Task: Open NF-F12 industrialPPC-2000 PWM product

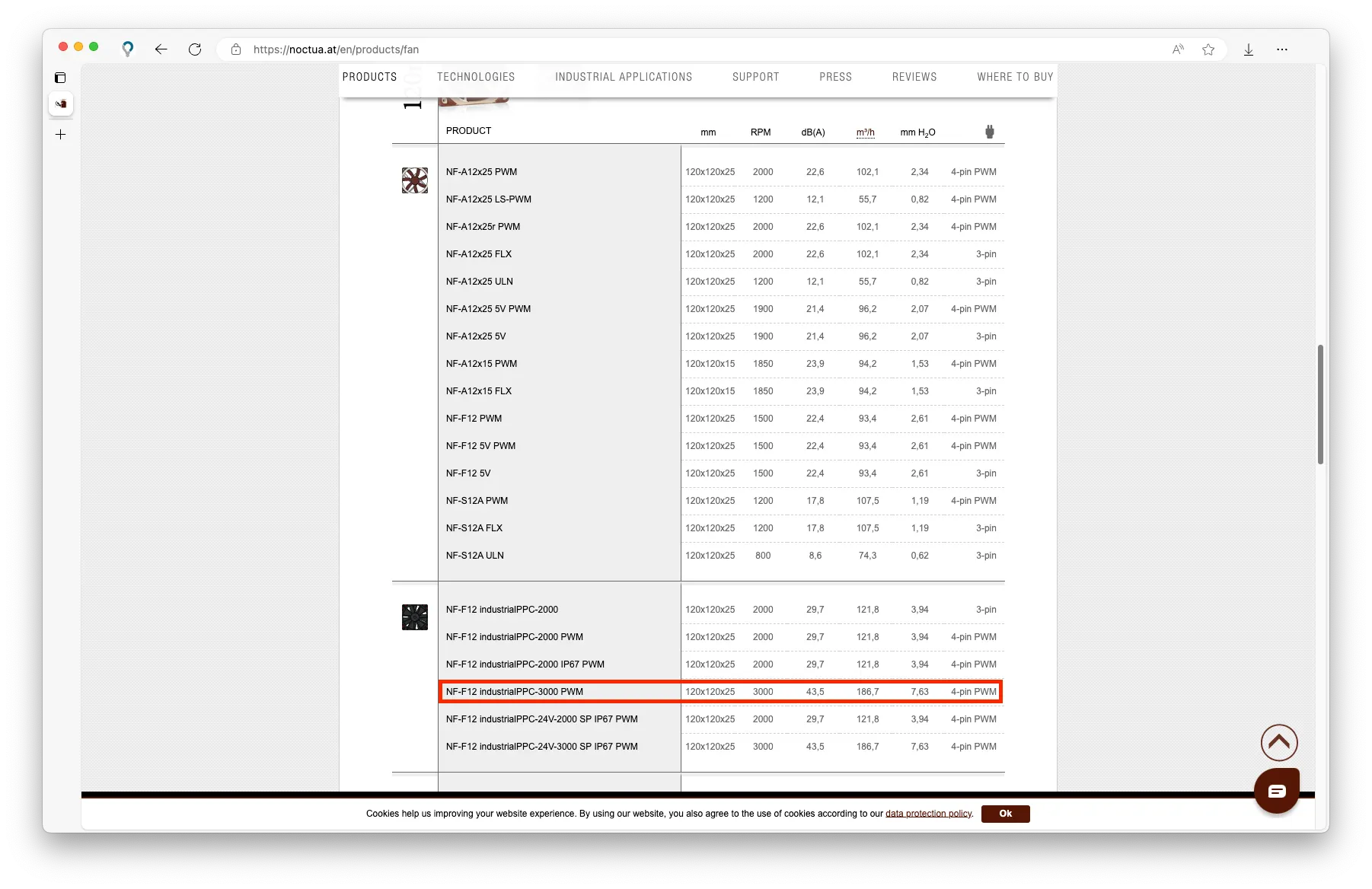Action: (515, 637)
